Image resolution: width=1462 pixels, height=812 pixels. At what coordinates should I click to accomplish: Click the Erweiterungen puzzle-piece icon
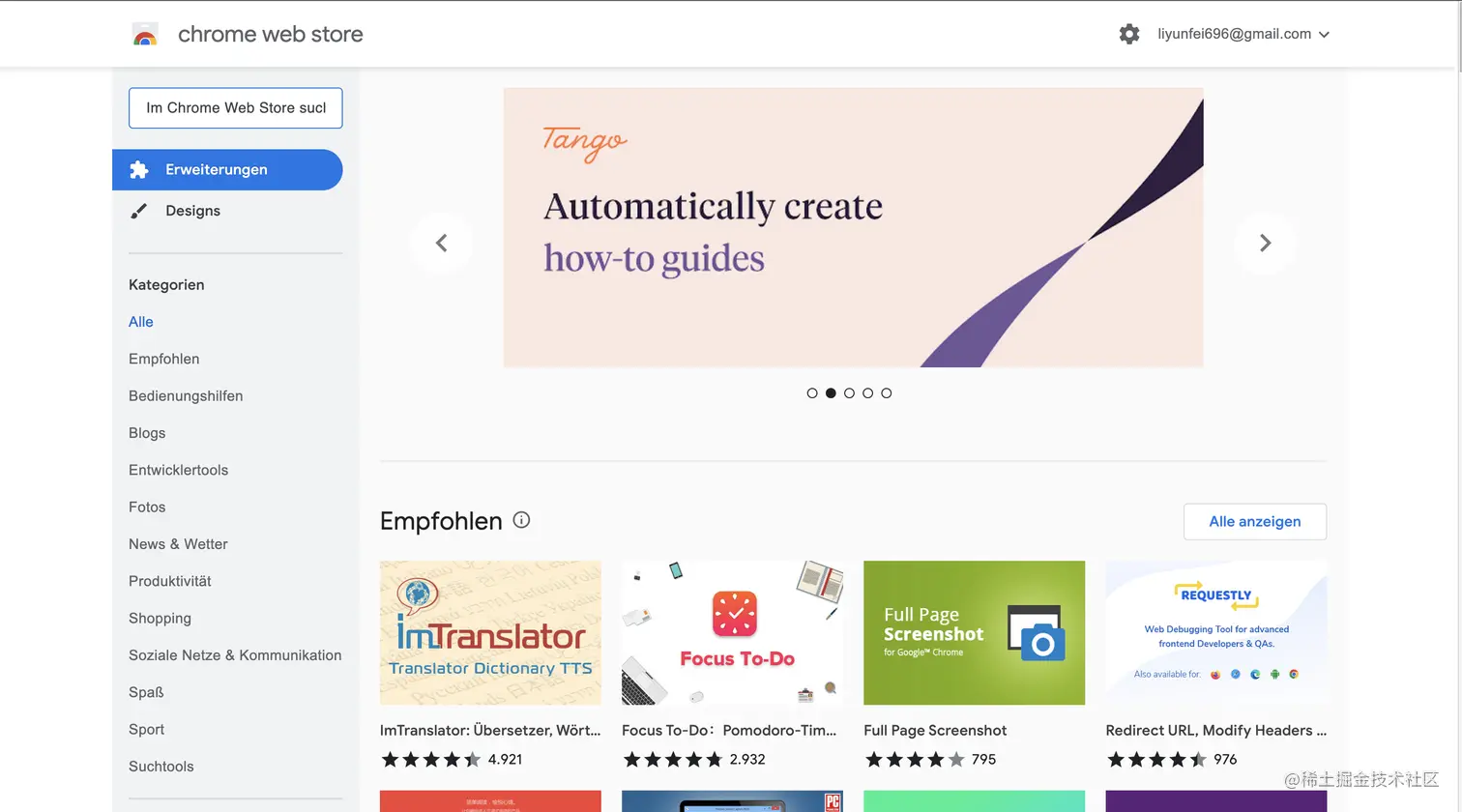[139, 170]
